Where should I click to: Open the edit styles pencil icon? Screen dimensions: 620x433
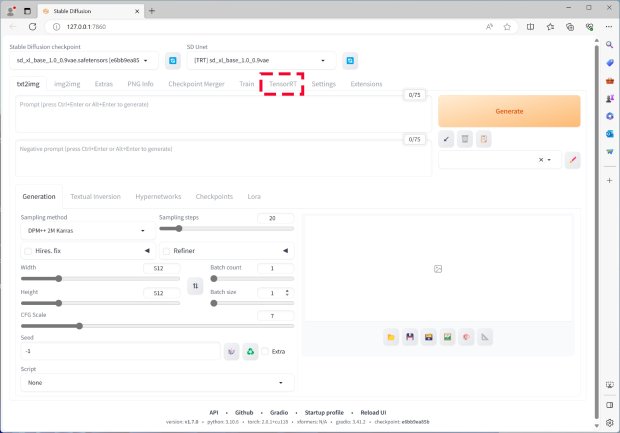pyautogui.click(x=573, y=160)
